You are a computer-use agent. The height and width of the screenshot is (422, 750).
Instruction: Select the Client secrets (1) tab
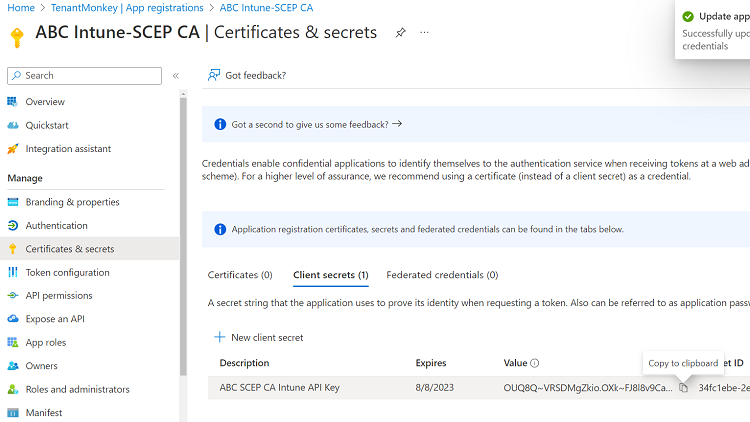(x=330, y=275)
